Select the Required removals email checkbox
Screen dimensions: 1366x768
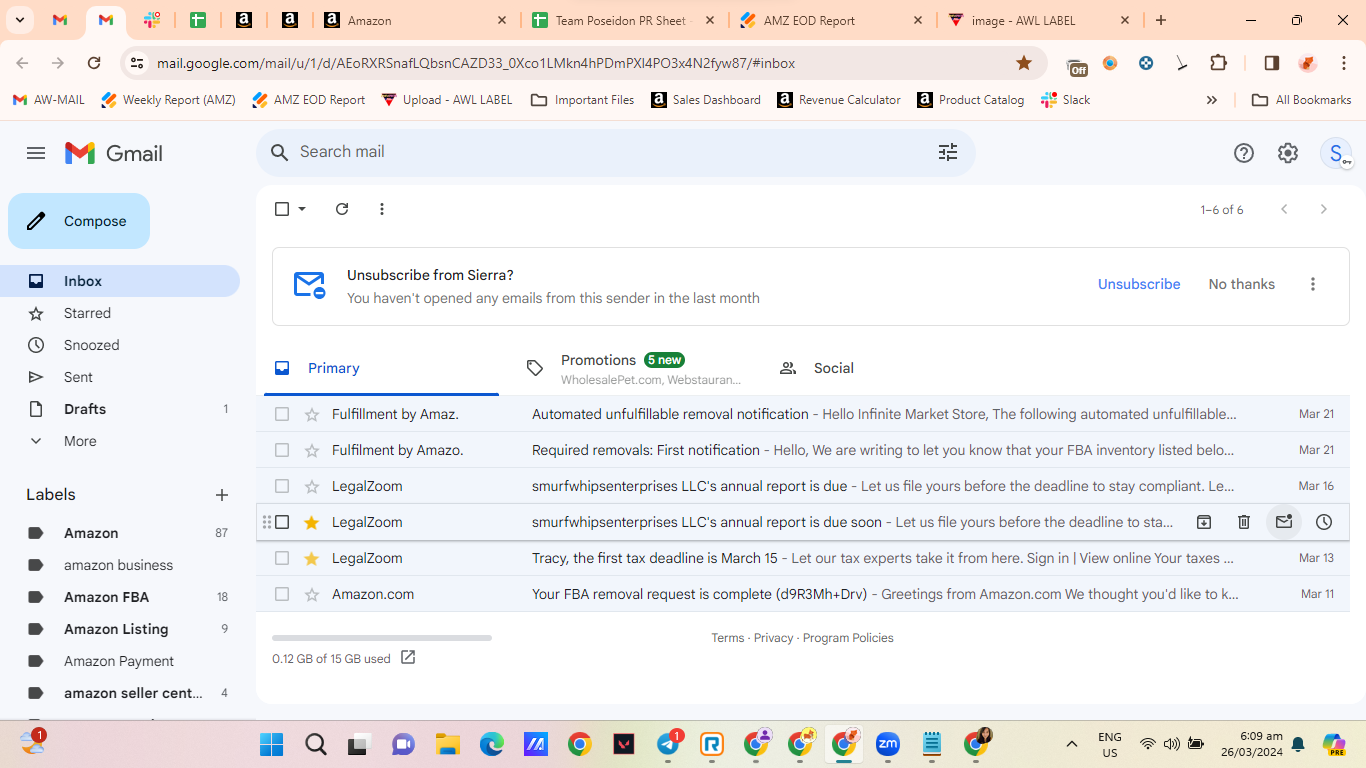282,450
